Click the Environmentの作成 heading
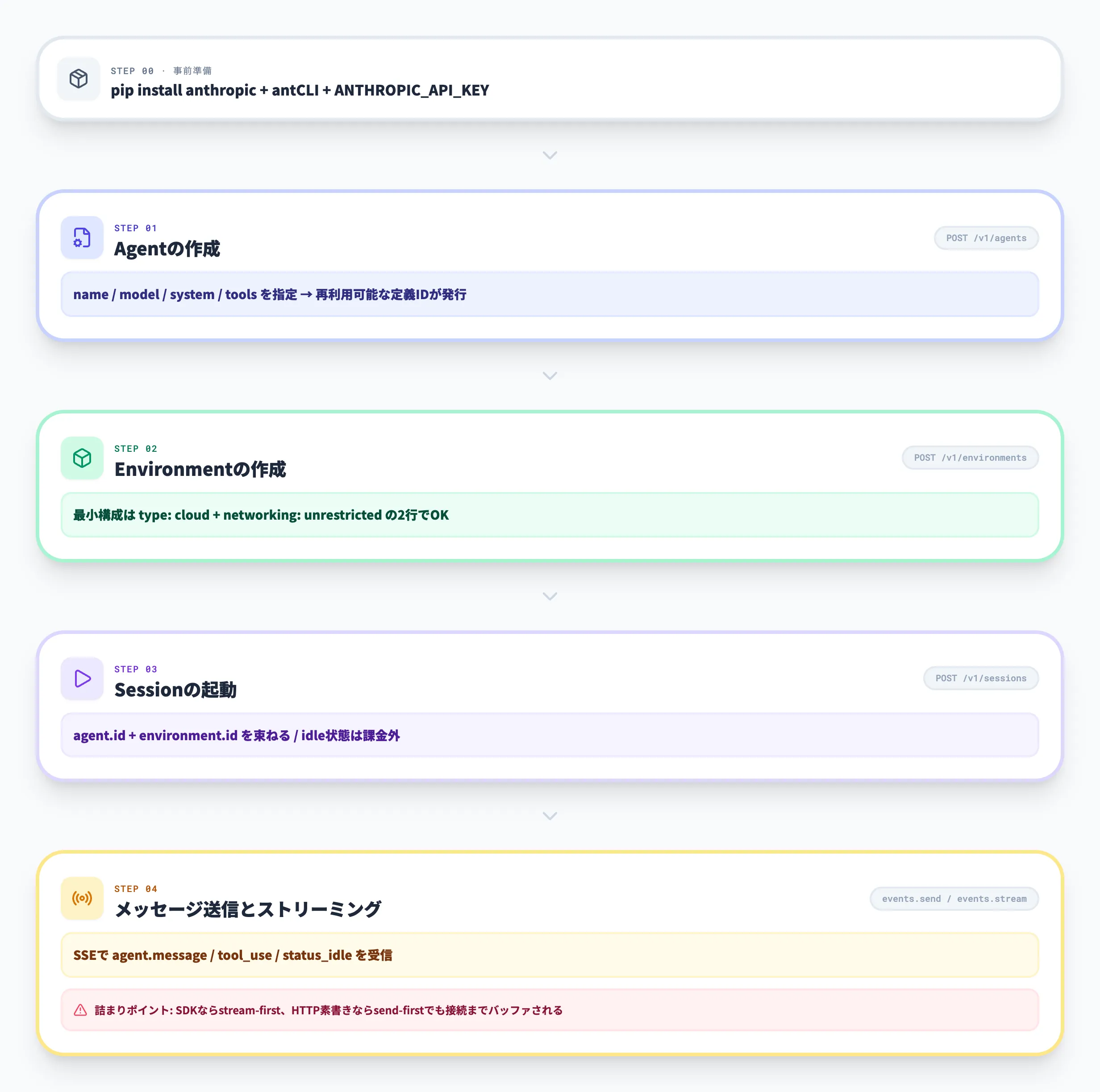The width and height of the screenshot is (1100, 1092). coord(200,469)
